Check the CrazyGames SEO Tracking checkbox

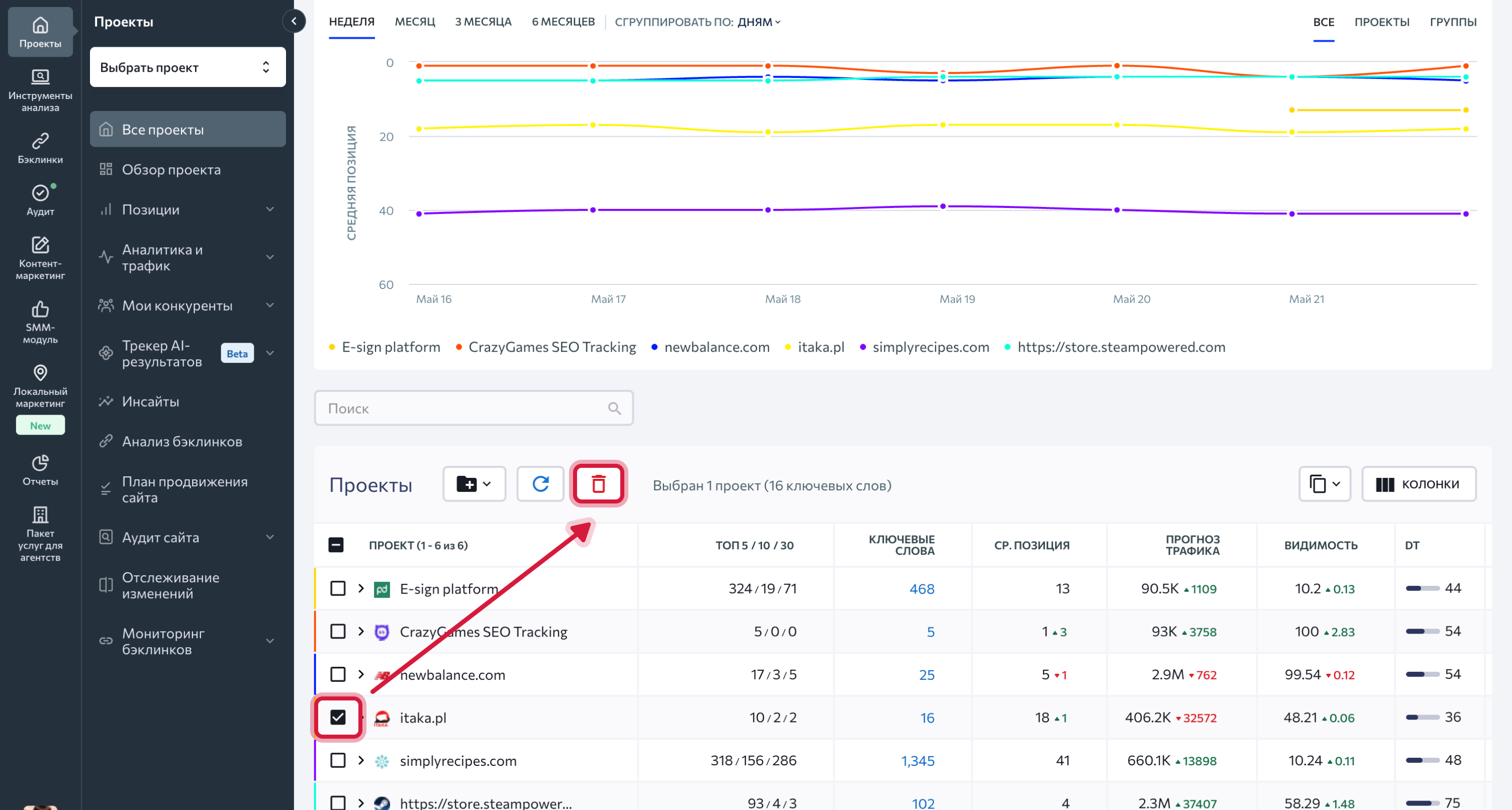[337, 631]
